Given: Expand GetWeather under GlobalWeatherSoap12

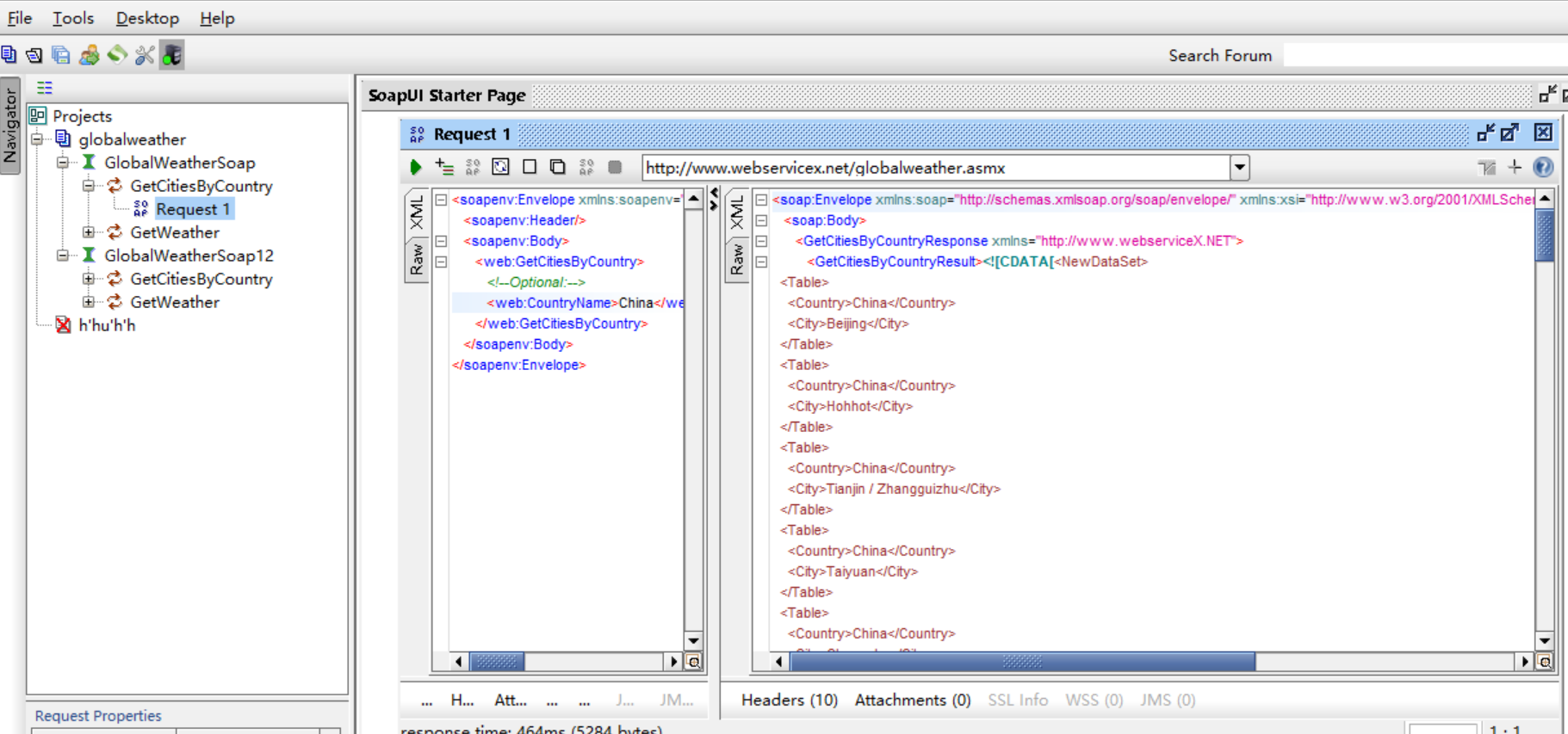Looking at the screenshot, I should click(x=89, y=301).
